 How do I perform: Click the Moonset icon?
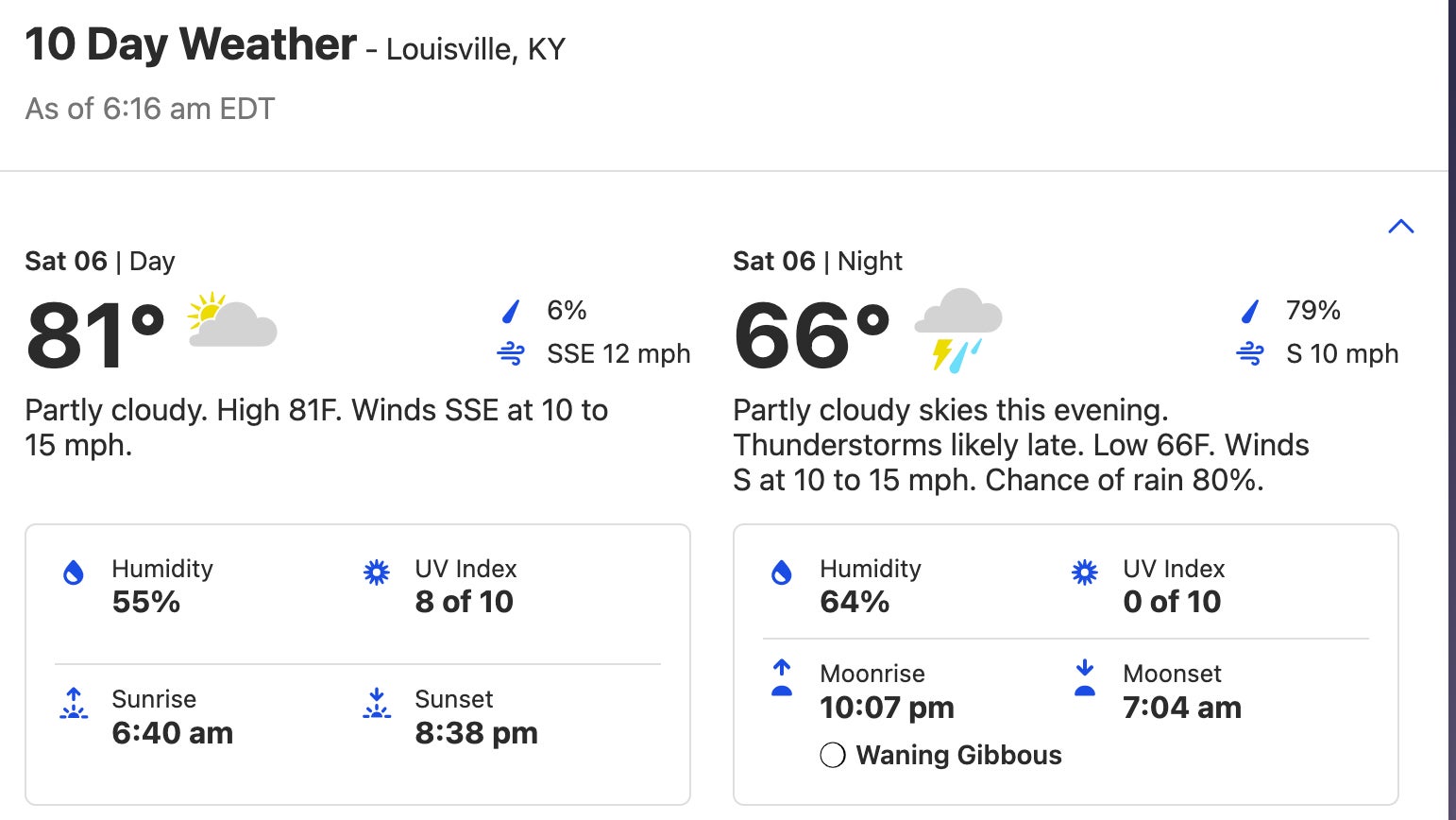1084,678
